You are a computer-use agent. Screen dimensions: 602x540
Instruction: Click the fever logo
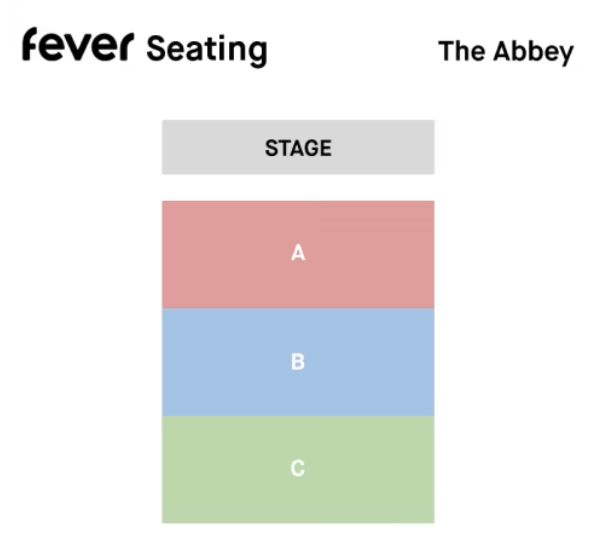(78, 47)
